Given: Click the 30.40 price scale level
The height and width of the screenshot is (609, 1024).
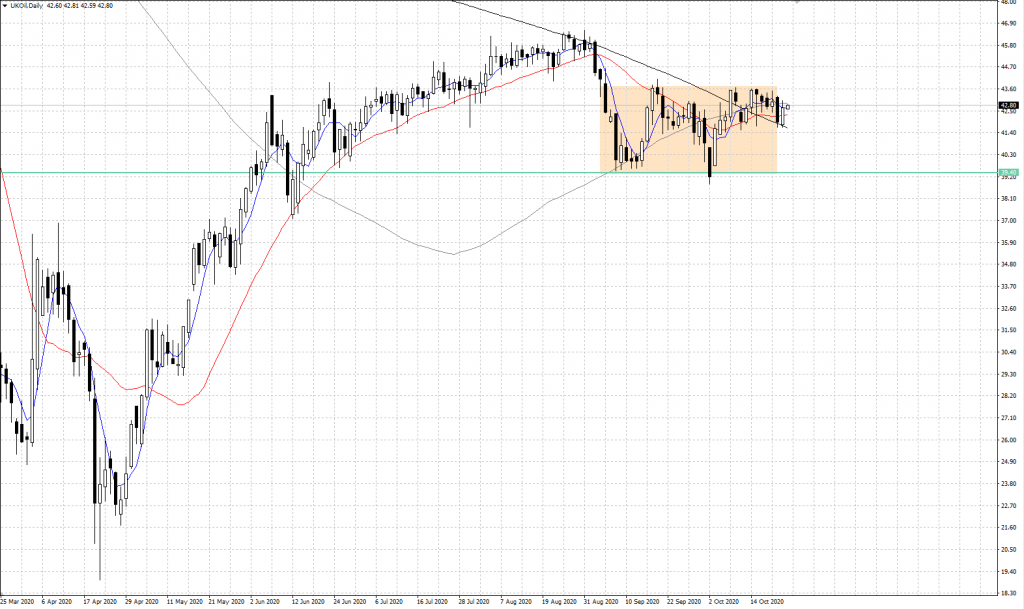Looking at the screenshot, I should point(1008,352).
